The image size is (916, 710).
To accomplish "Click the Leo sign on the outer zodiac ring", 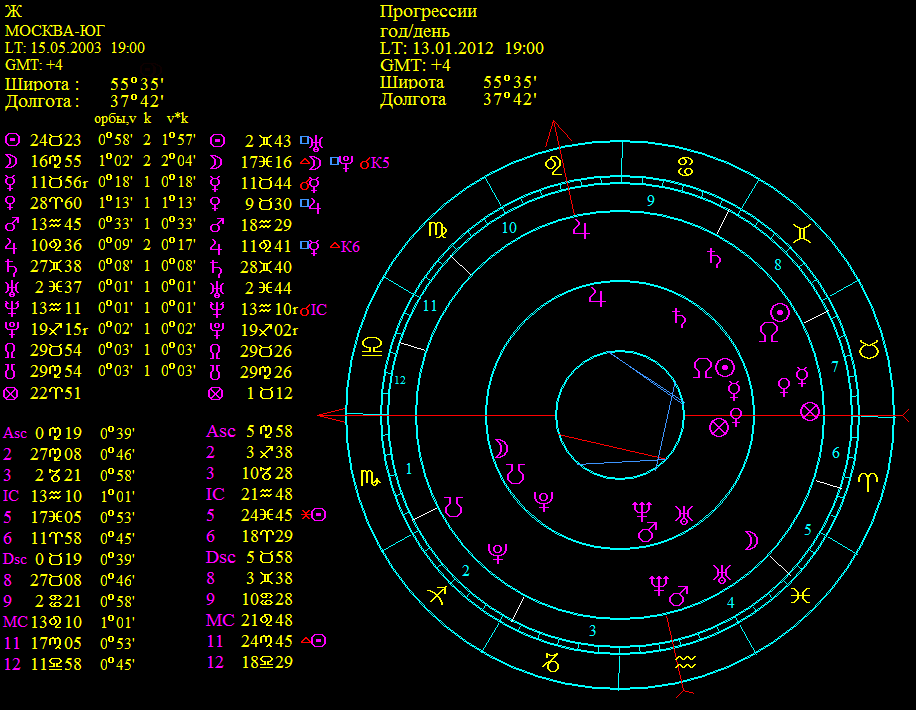I will point(553,166).
